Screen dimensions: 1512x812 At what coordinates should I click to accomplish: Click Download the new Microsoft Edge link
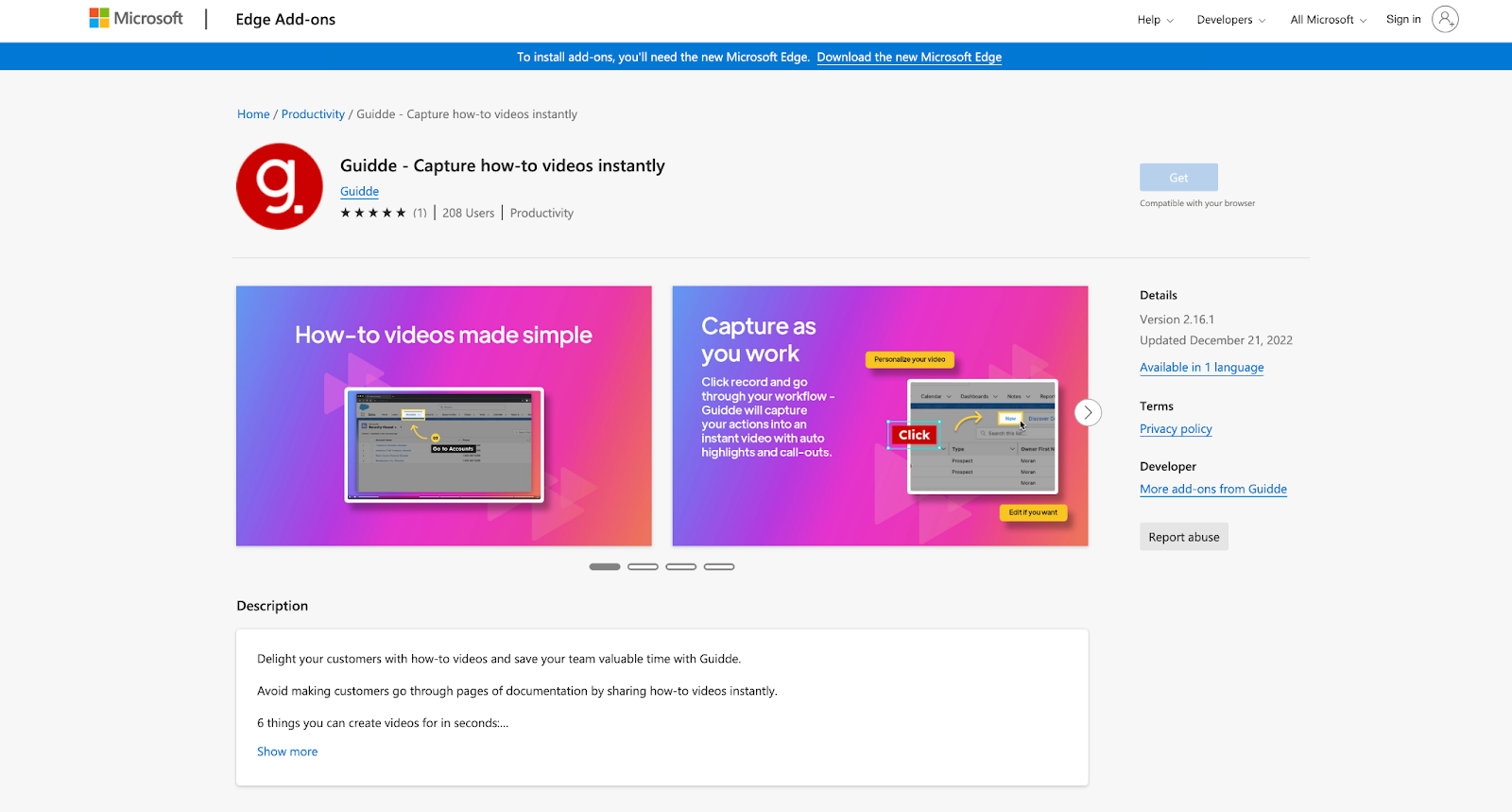[x=909, y=57]
